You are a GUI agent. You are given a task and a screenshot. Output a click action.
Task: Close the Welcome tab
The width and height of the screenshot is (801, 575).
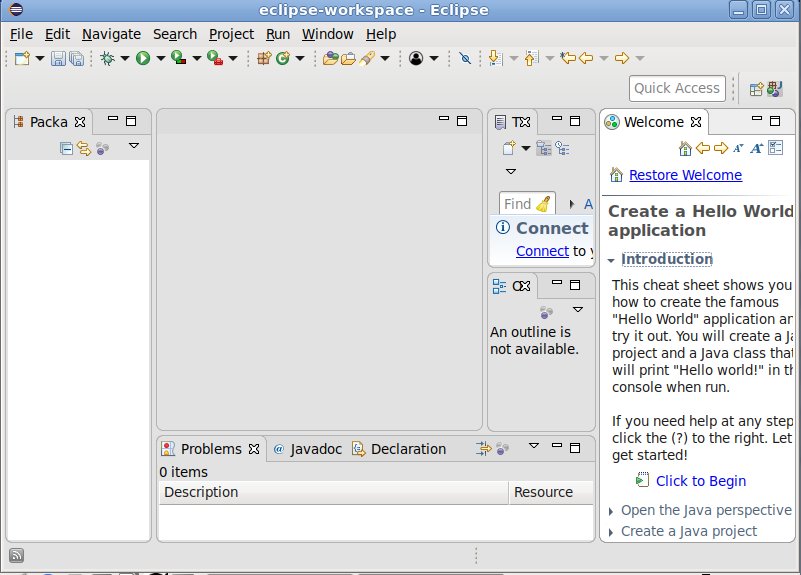[x=696, y=122]
